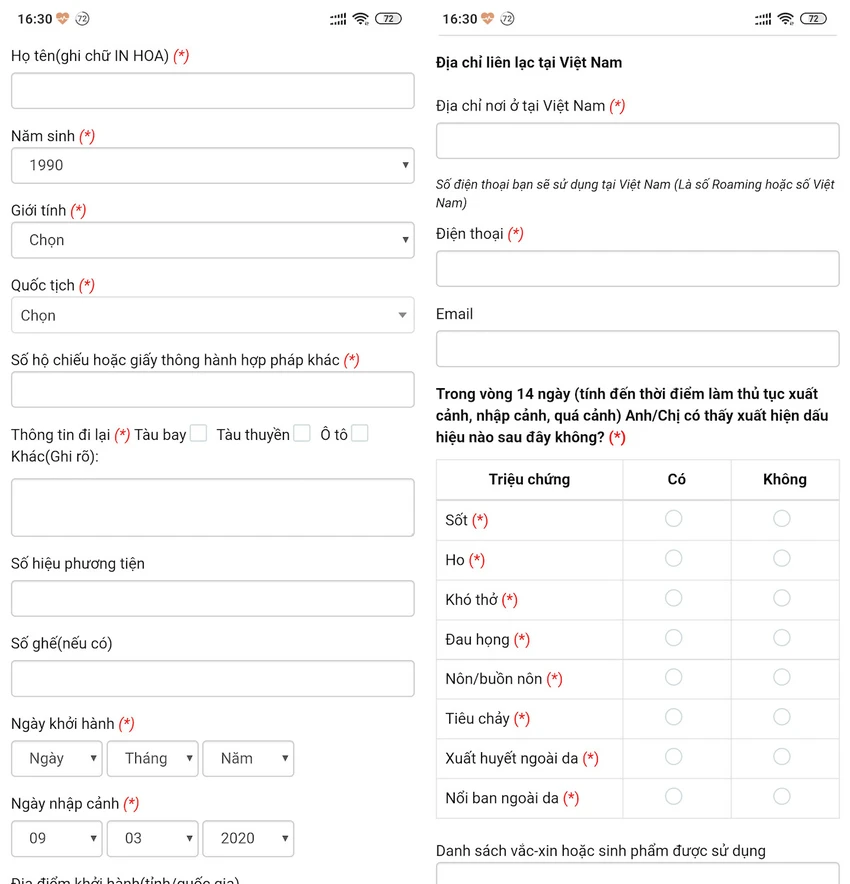The image size is (850, 884).
Task: Select Có for the Sốt symptom
Action: 674,519
